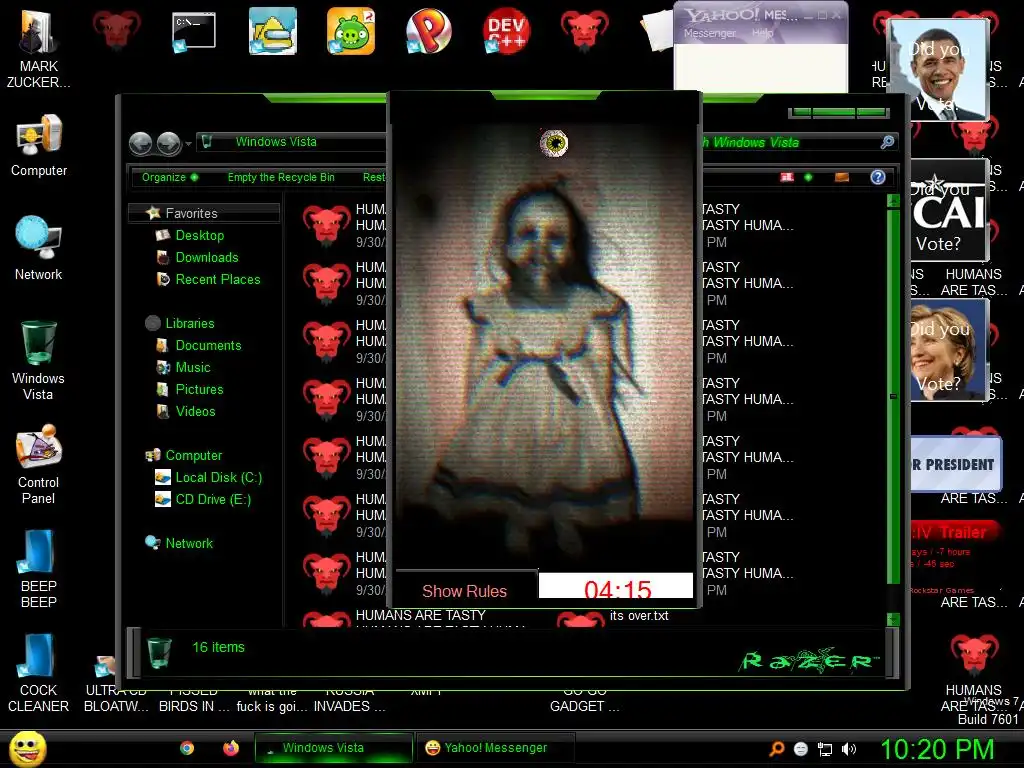This screenshot has width=1024, height=768.
Task: Click the explorer Forward arrow button
Action: 168,143
